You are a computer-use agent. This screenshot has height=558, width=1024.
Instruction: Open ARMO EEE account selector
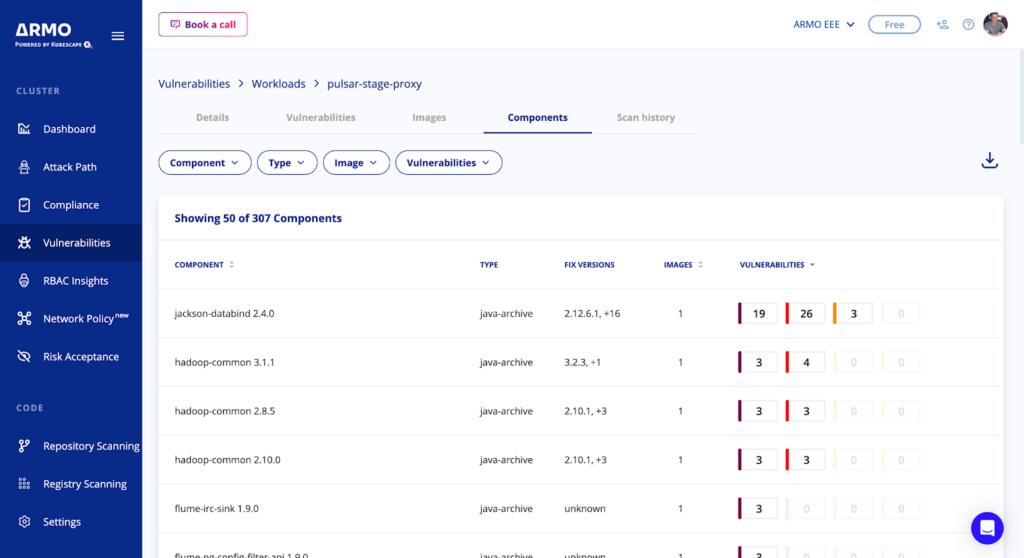pos(824,25)
